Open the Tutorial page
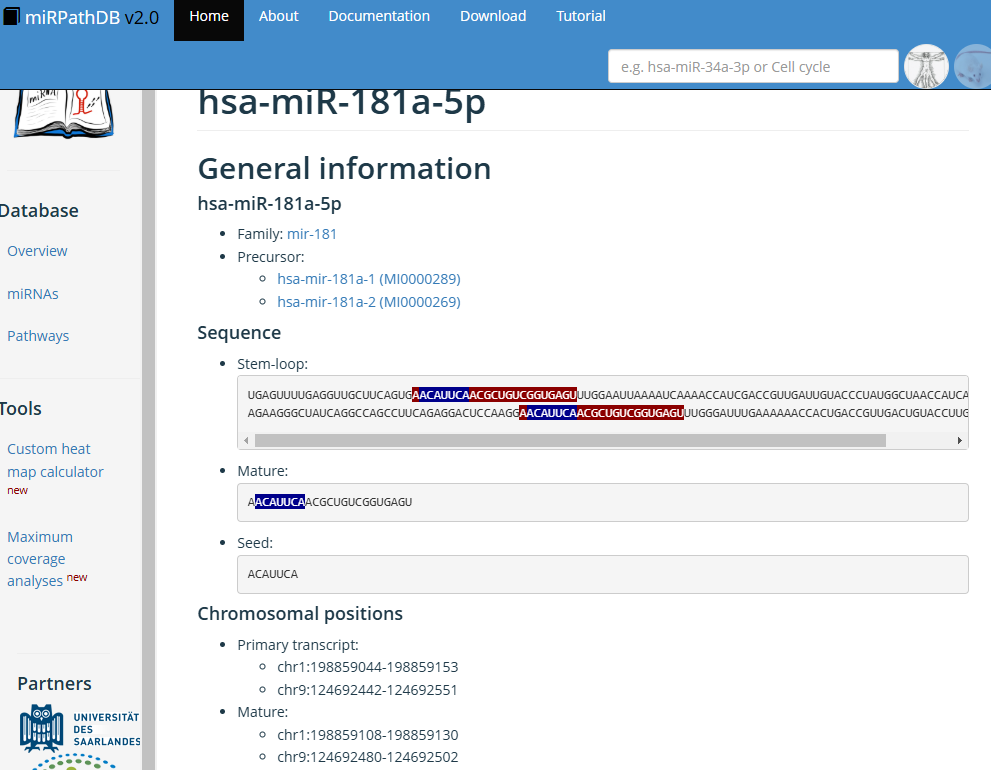Image resolution: width=991 pixels, height=770 pixels. 581,16
